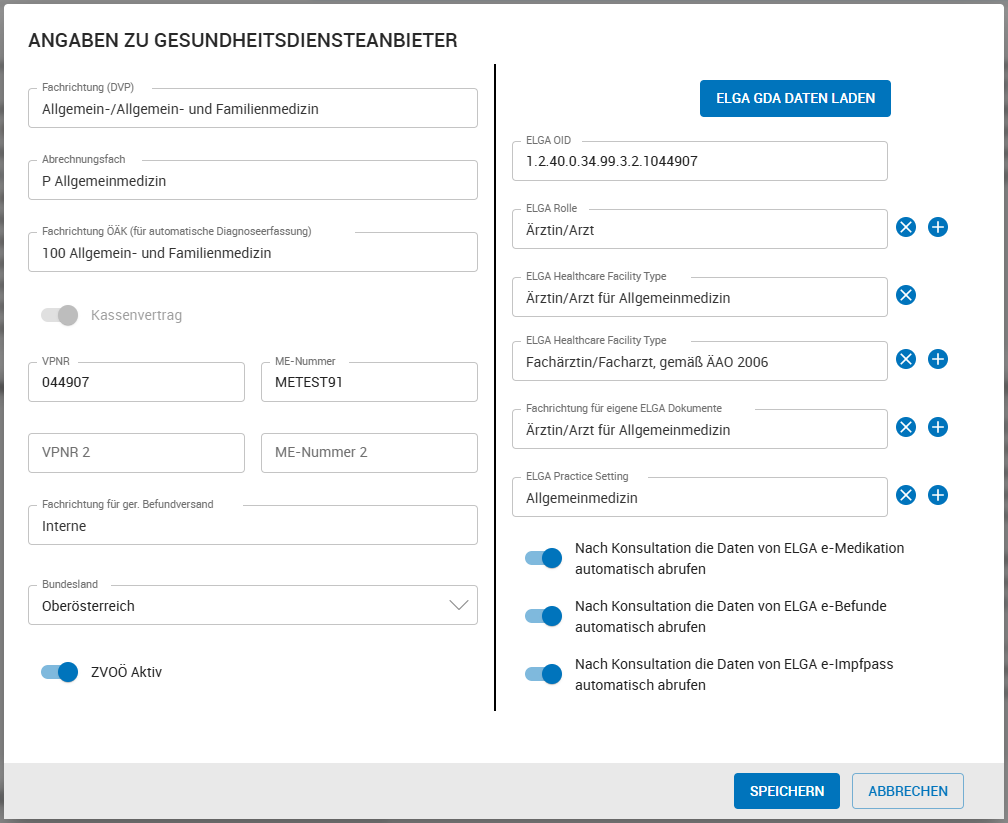This screenshot has width=1008, height=823.
Task: Remove ELGA Practice Setting Allgemeinmedizin
Action: 906,495
